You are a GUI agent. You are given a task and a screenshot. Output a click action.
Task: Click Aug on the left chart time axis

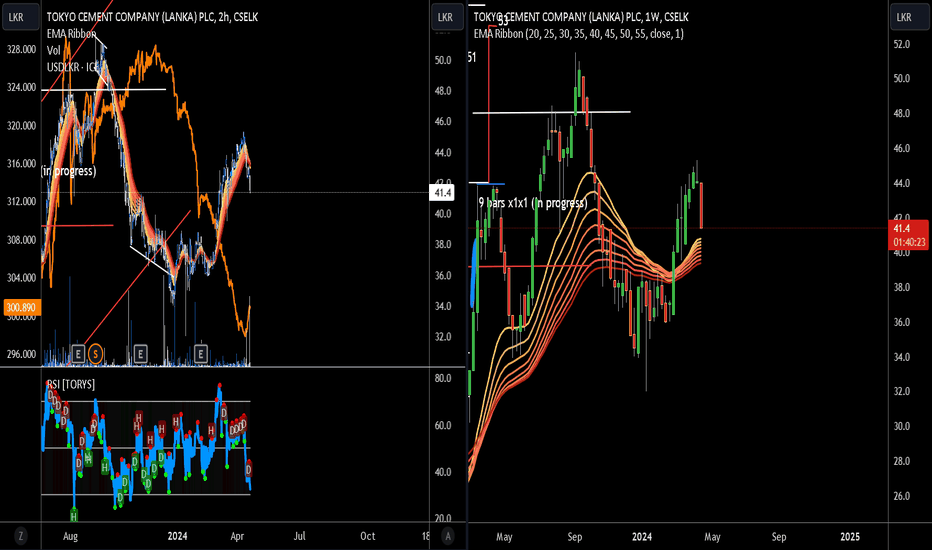click(70, 536)
